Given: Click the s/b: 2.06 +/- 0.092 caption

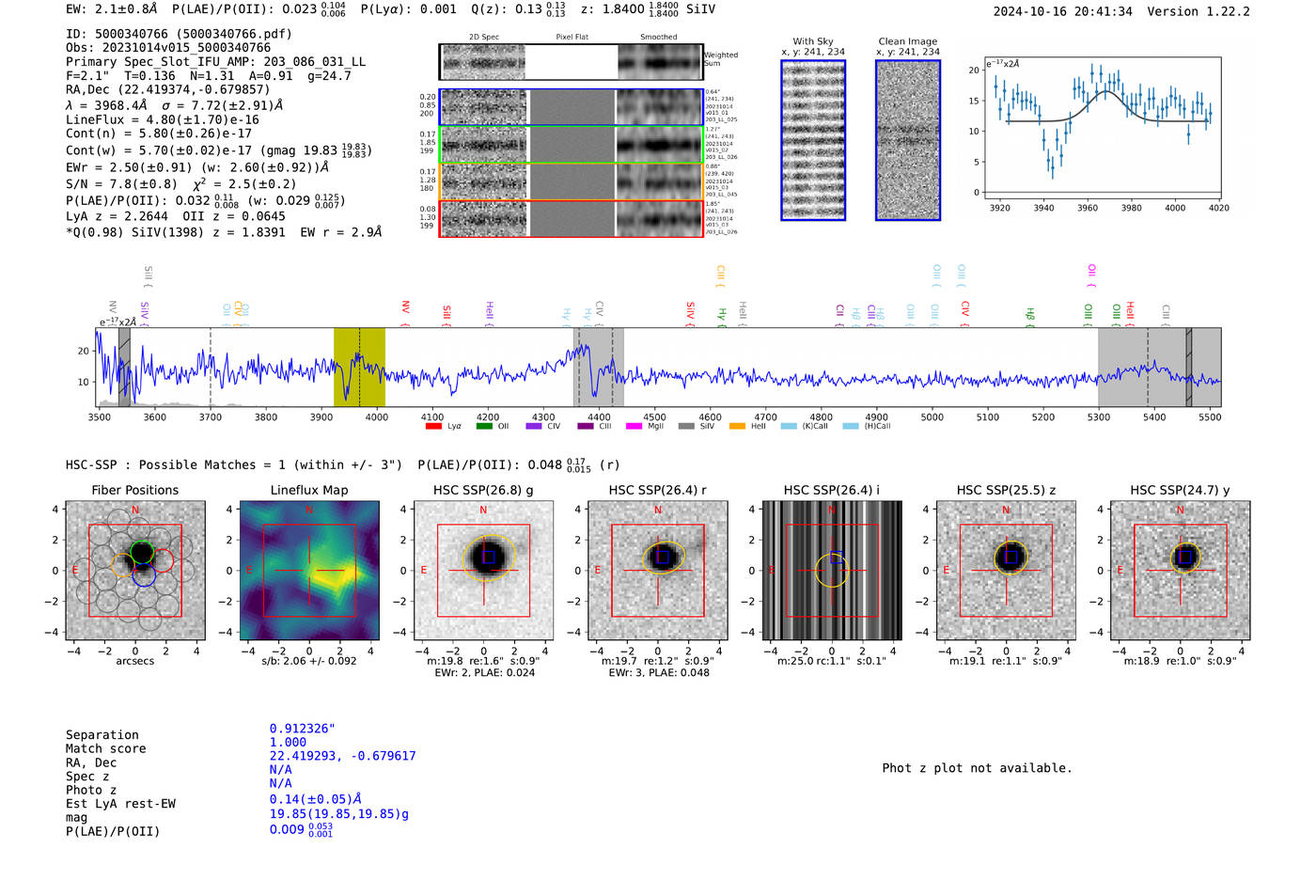Looking at the screenshot, I should click(309, 661).
